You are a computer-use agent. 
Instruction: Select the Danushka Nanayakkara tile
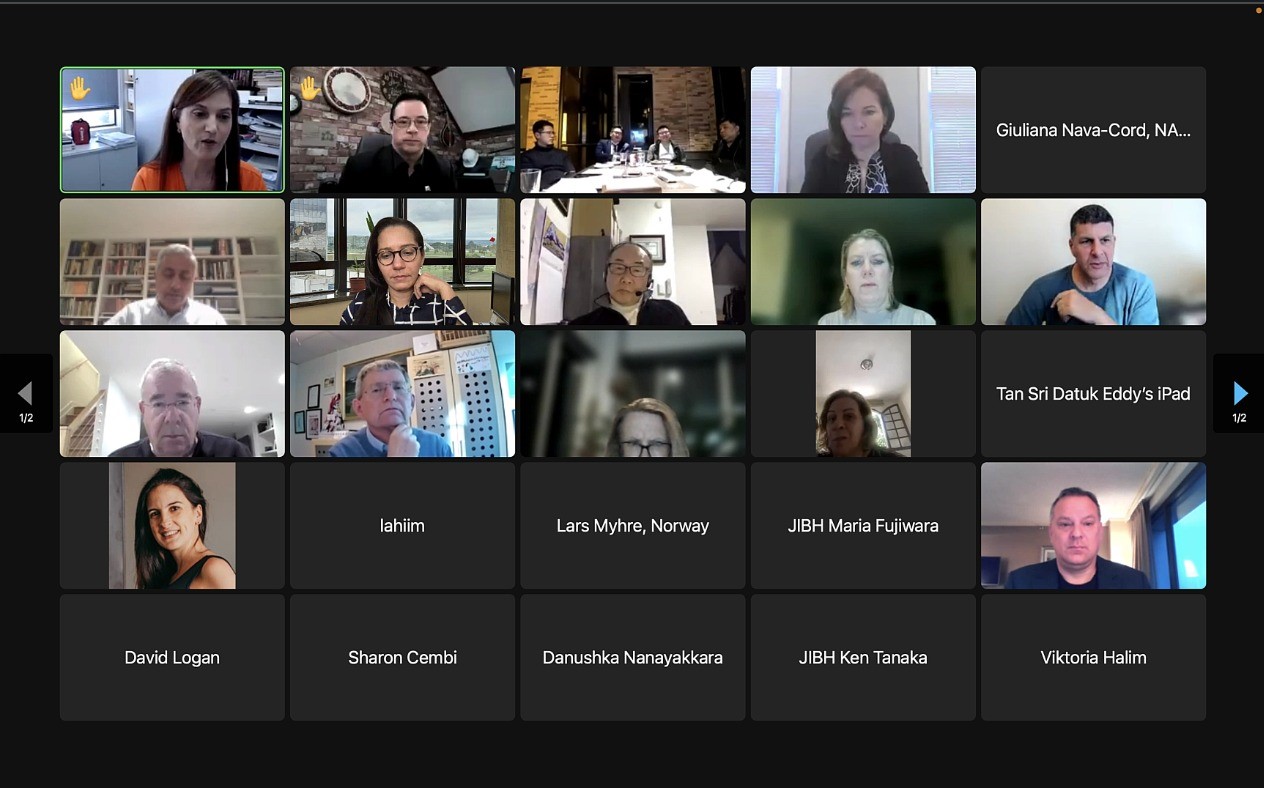(633, 658)
